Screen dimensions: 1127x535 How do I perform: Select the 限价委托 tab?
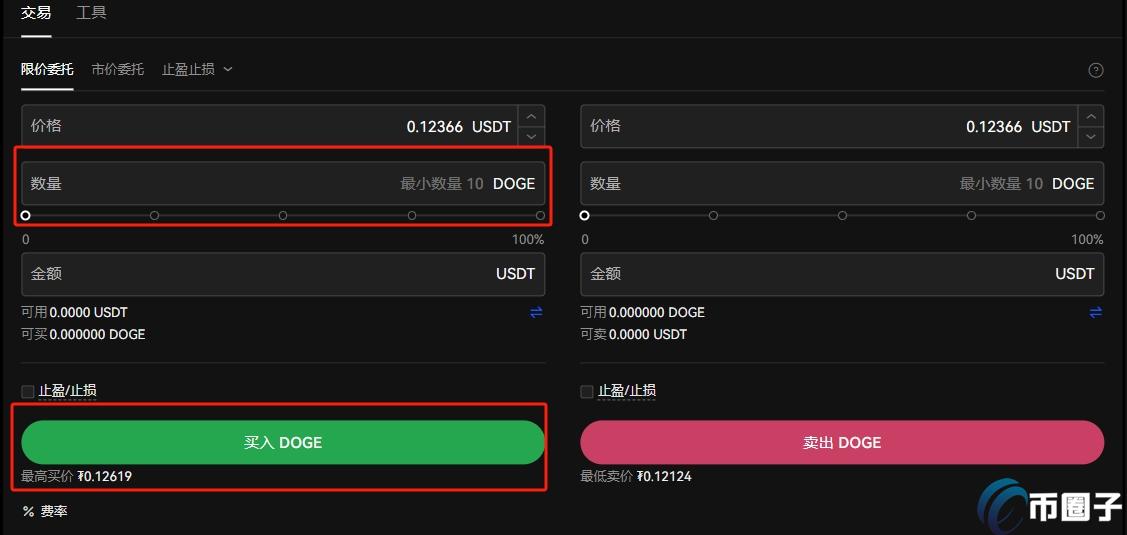tap(47, 70)
